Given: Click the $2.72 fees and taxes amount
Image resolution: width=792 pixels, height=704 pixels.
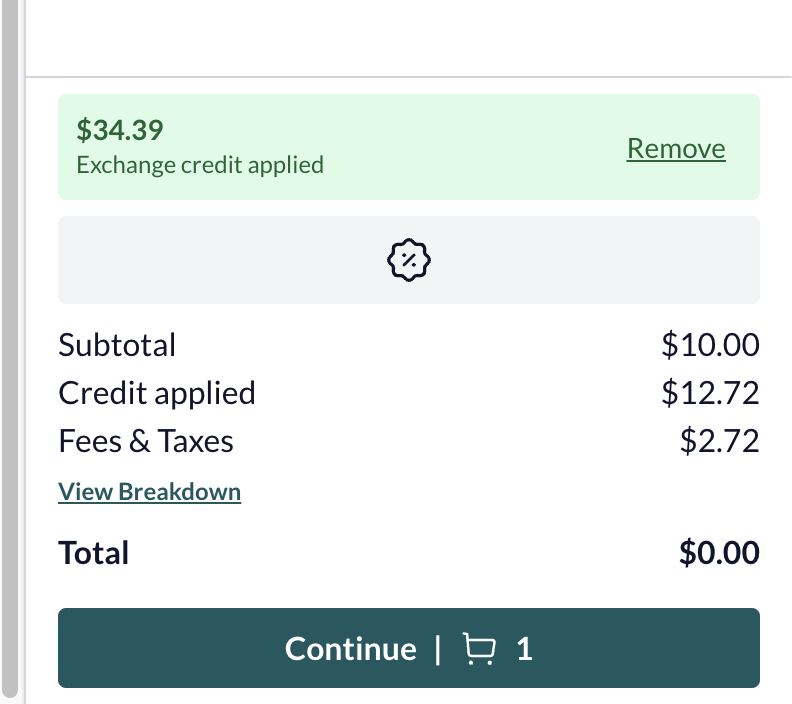Looking at the screenshot, I should [x=719, y=441].
